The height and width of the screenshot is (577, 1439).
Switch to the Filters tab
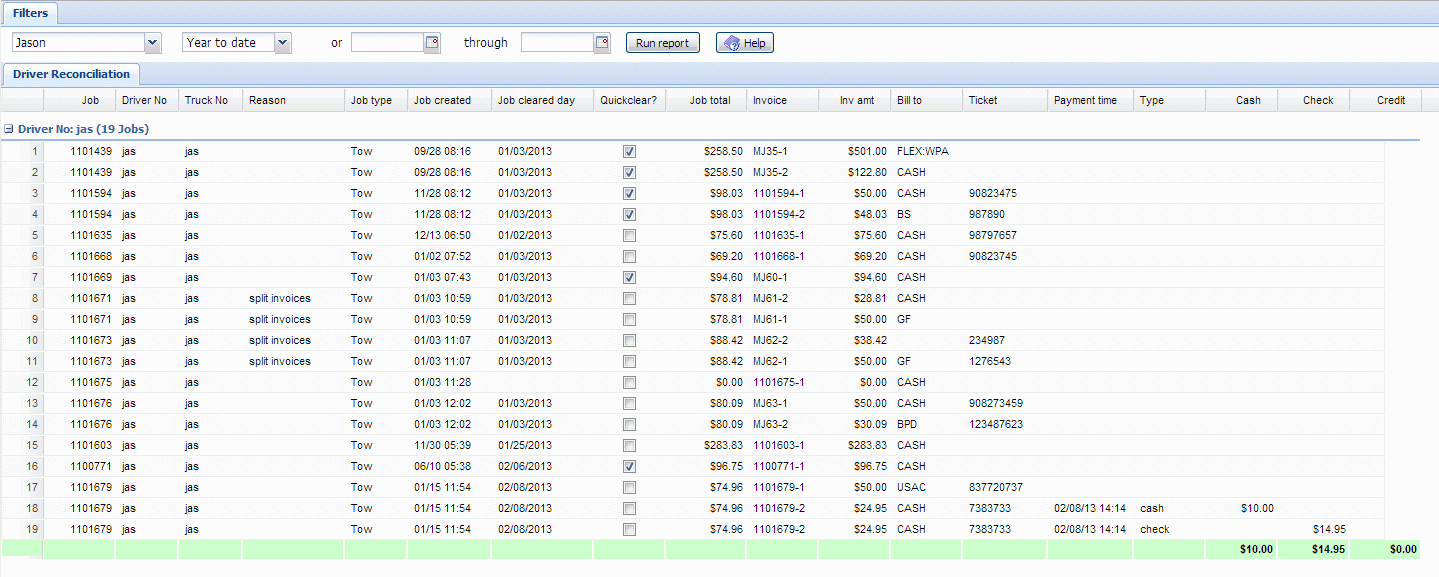[x=30, y=13]
